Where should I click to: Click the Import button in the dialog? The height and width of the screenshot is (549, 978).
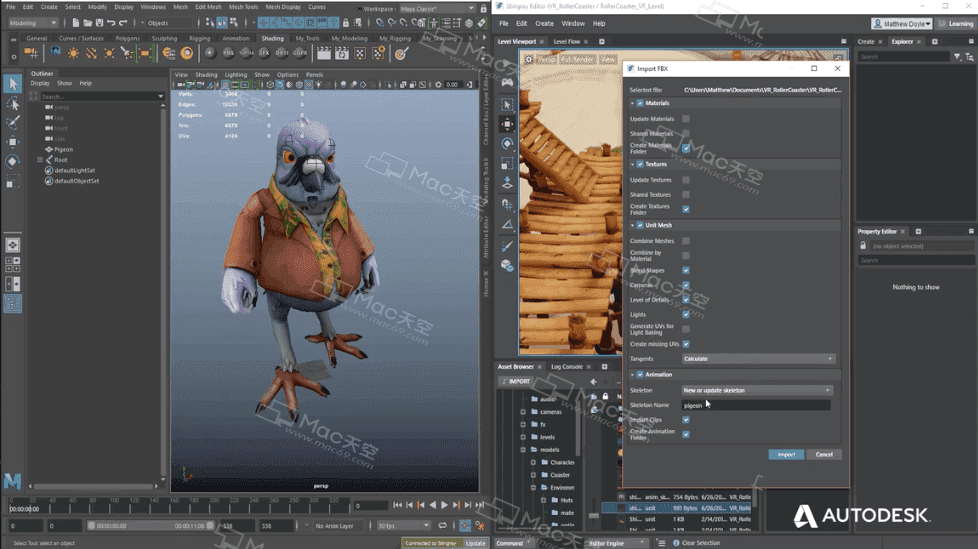786,454
